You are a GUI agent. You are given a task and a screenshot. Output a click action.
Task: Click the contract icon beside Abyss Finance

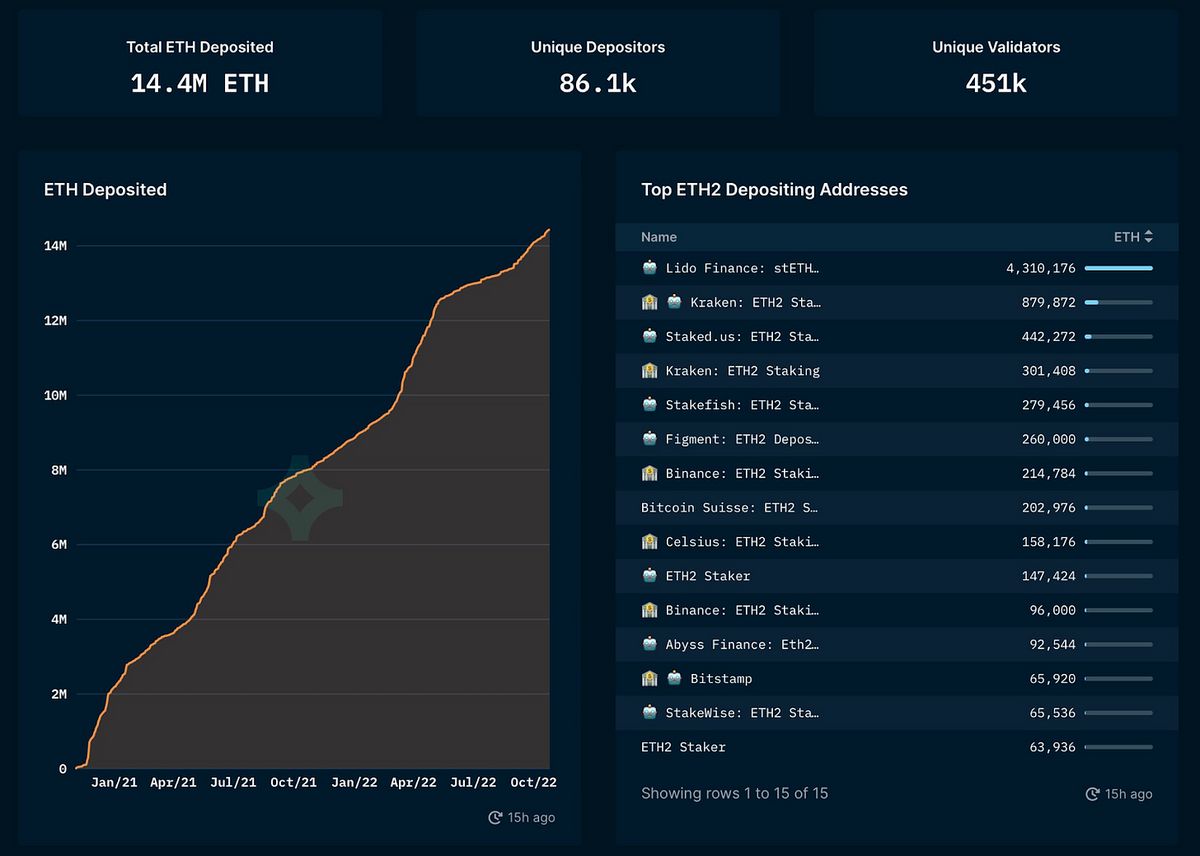(x=650, y=644)
